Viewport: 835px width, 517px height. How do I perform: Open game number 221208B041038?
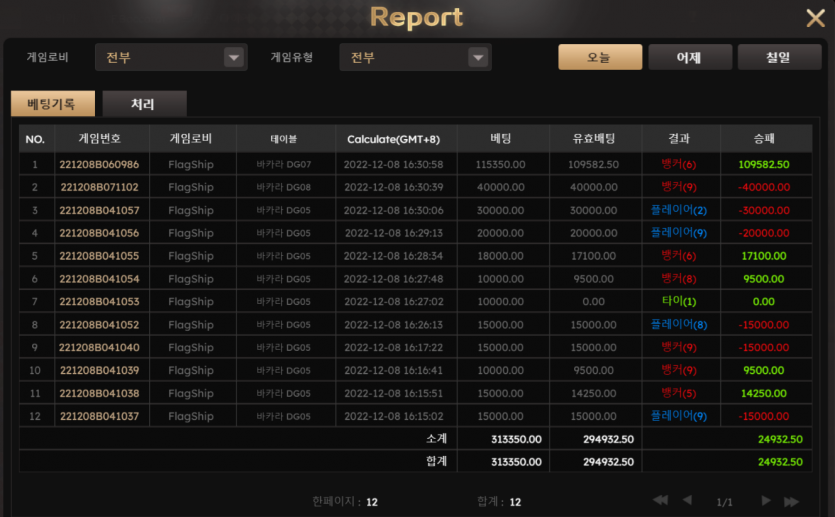point(100,393)
